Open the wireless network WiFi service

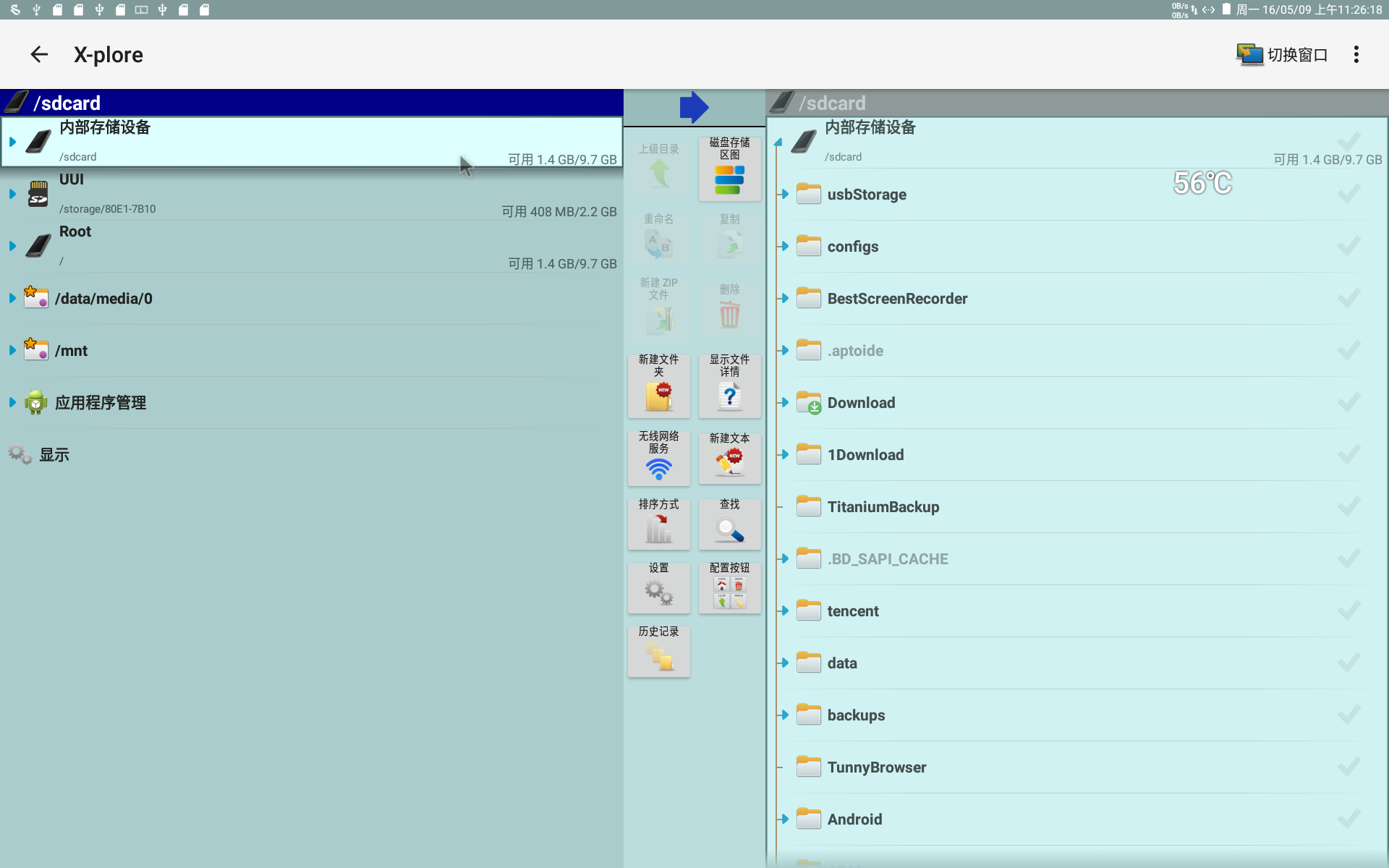click(658, 457)
